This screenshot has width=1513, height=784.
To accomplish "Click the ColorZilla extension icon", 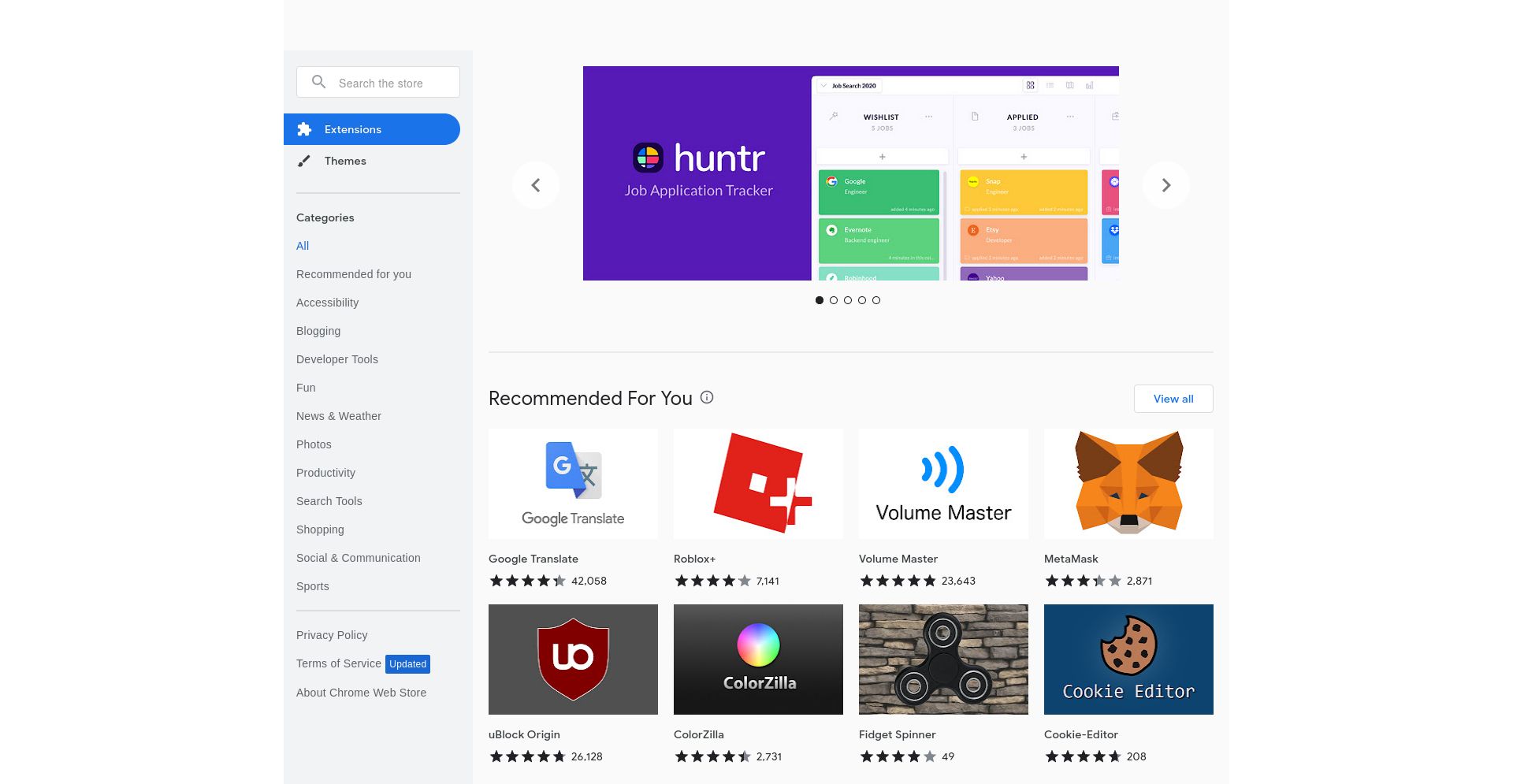I will click(758, 659).
